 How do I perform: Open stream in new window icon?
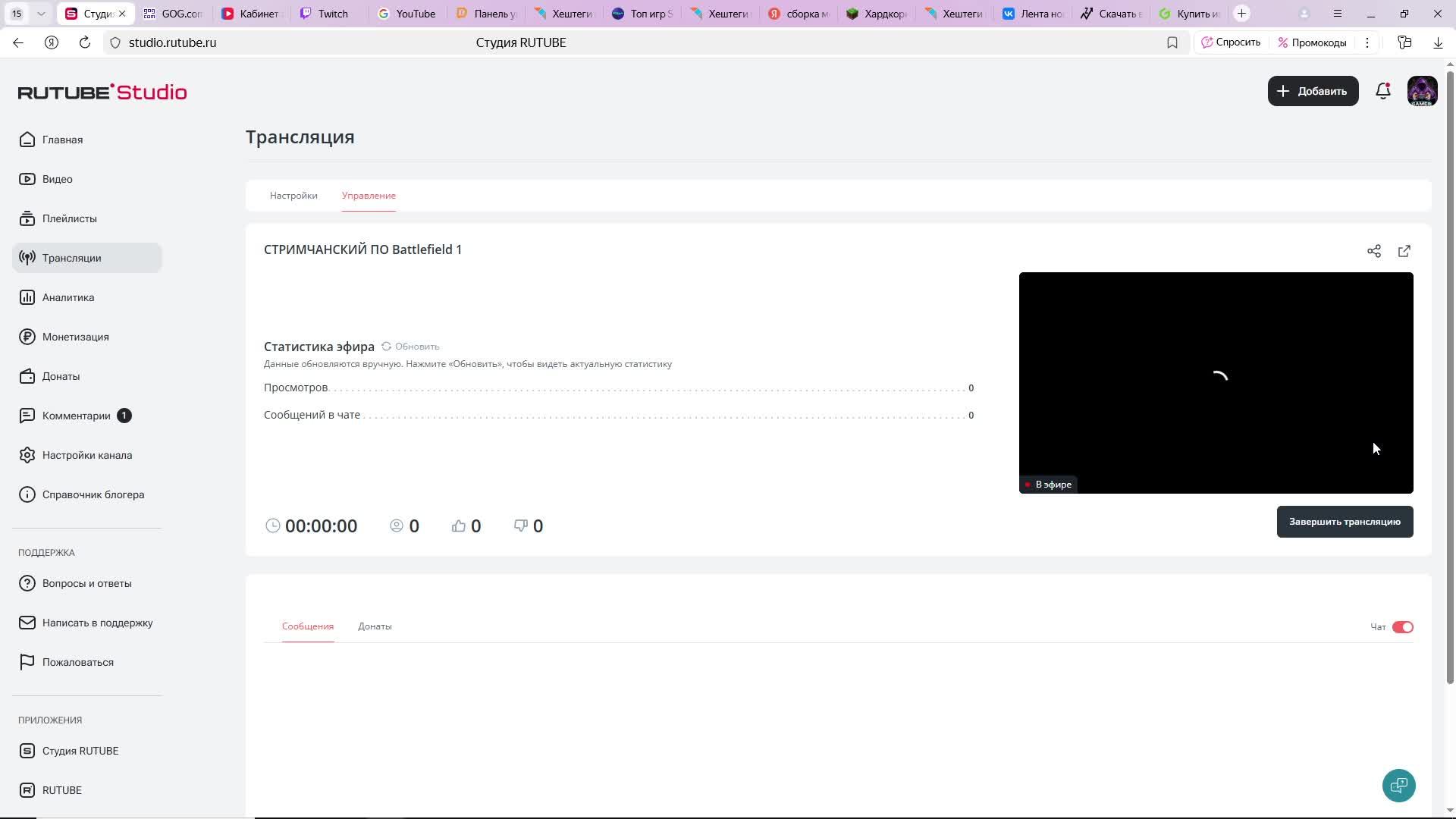1404,251
